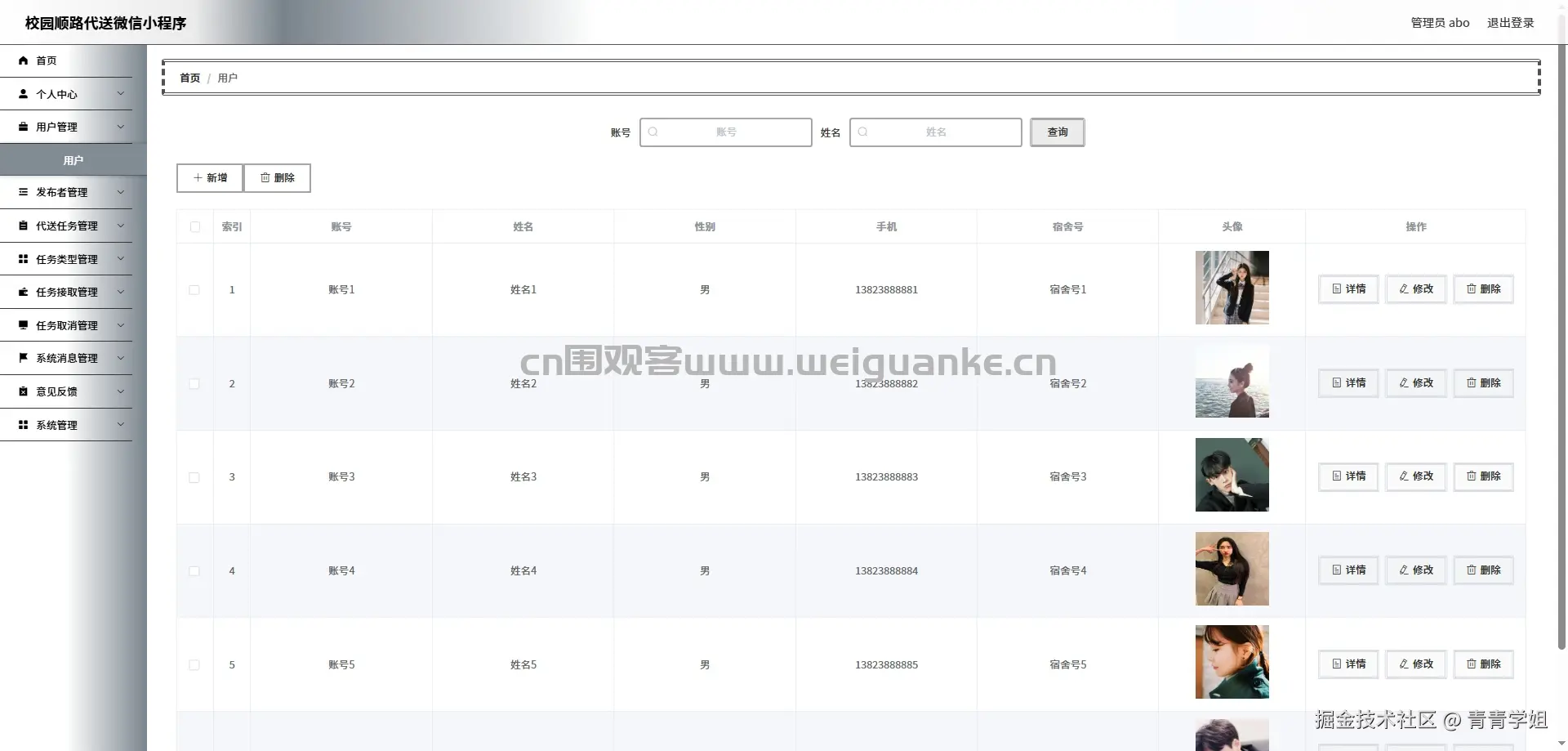Image resolution: width=1568 pixels, height=751 pixels.
Task: Click the grid icon beside 任务类型管理
Action: (x=24, y=259)
